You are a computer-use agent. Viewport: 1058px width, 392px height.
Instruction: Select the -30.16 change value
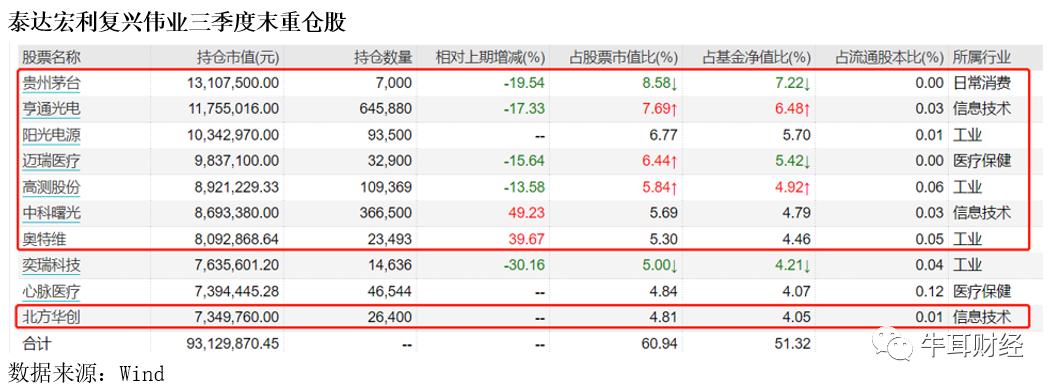click(524, 265)
